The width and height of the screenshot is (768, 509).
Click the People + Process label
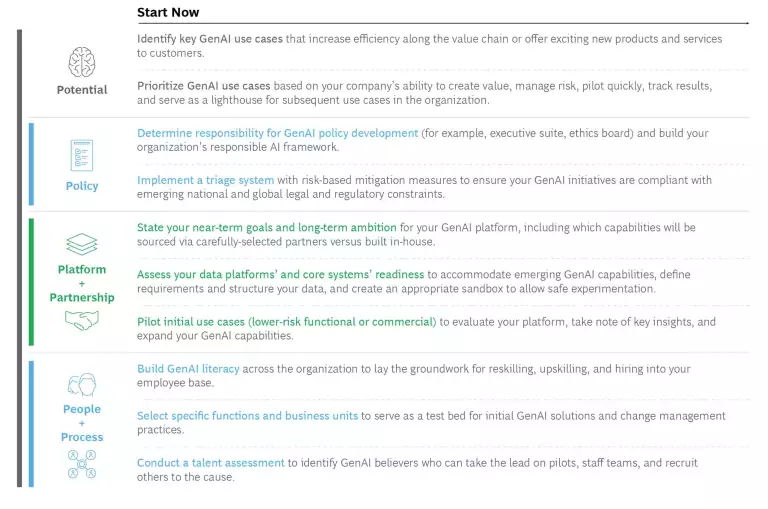[82, 423]
